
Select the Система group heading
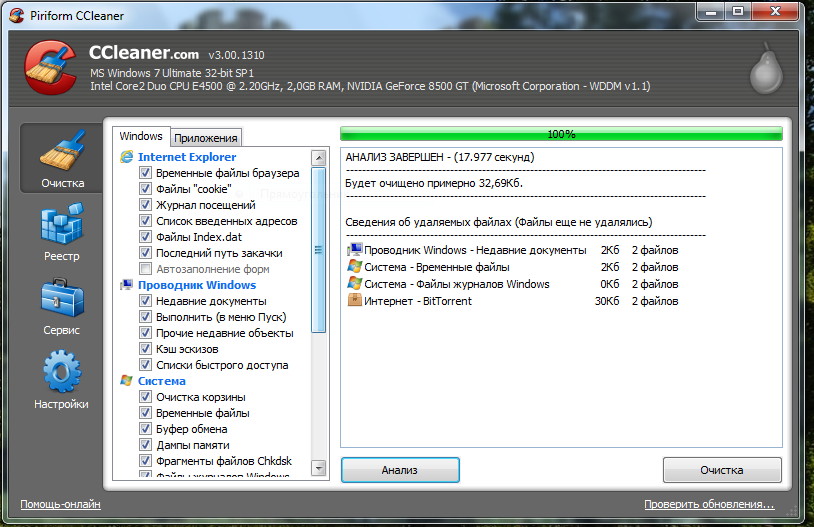[161, 381]
